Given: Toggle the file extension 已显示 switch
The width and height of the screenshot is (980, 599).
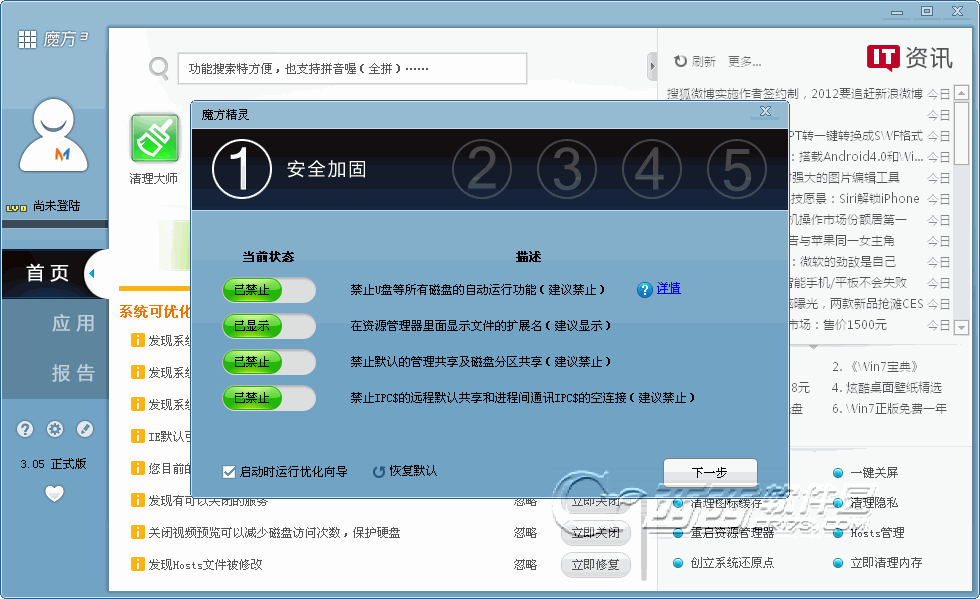Looking at the screenshot, I should pyautogui.click(x=269, y=326).
